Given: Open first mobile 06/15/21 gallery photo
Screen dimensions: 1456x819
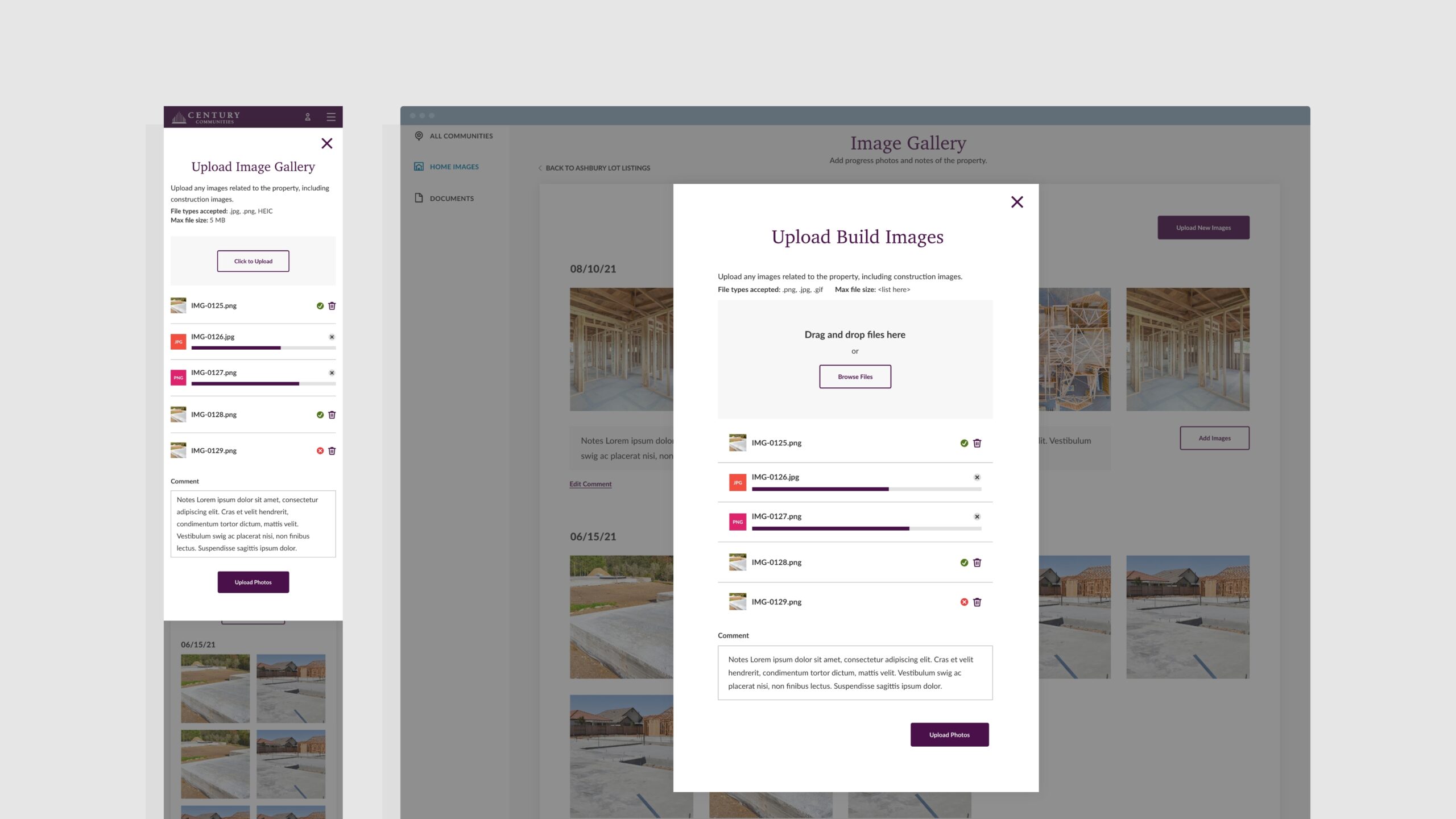Looking at the screenshot, I should pyautogui.click(x=215, y=688).
